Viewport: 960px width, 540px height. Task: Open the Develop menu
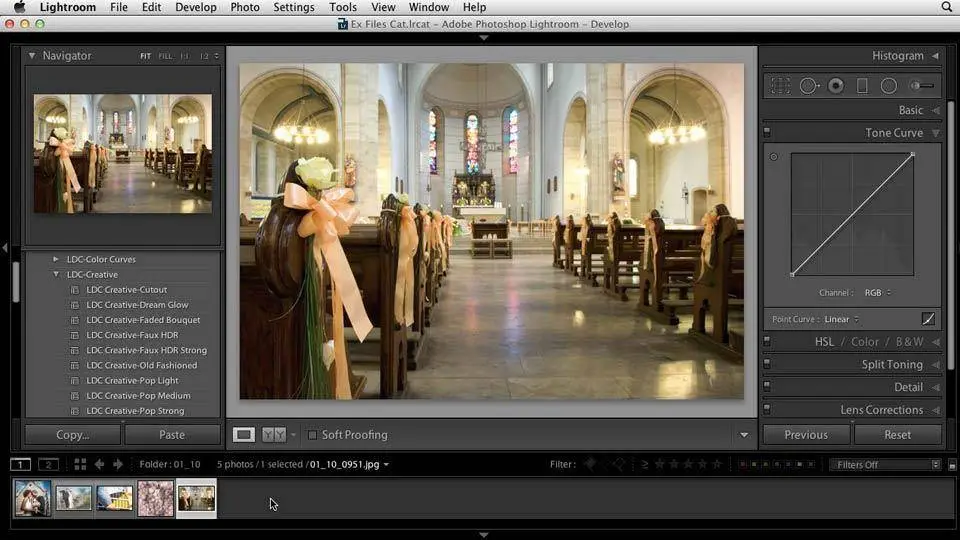pos(195,7)
